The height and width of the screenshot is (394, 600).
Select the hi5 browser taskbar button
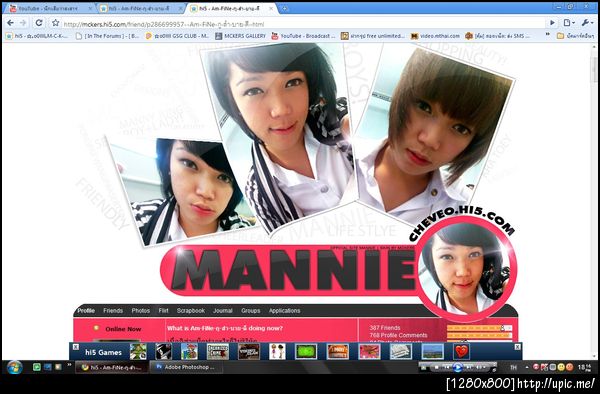[111, 367]
